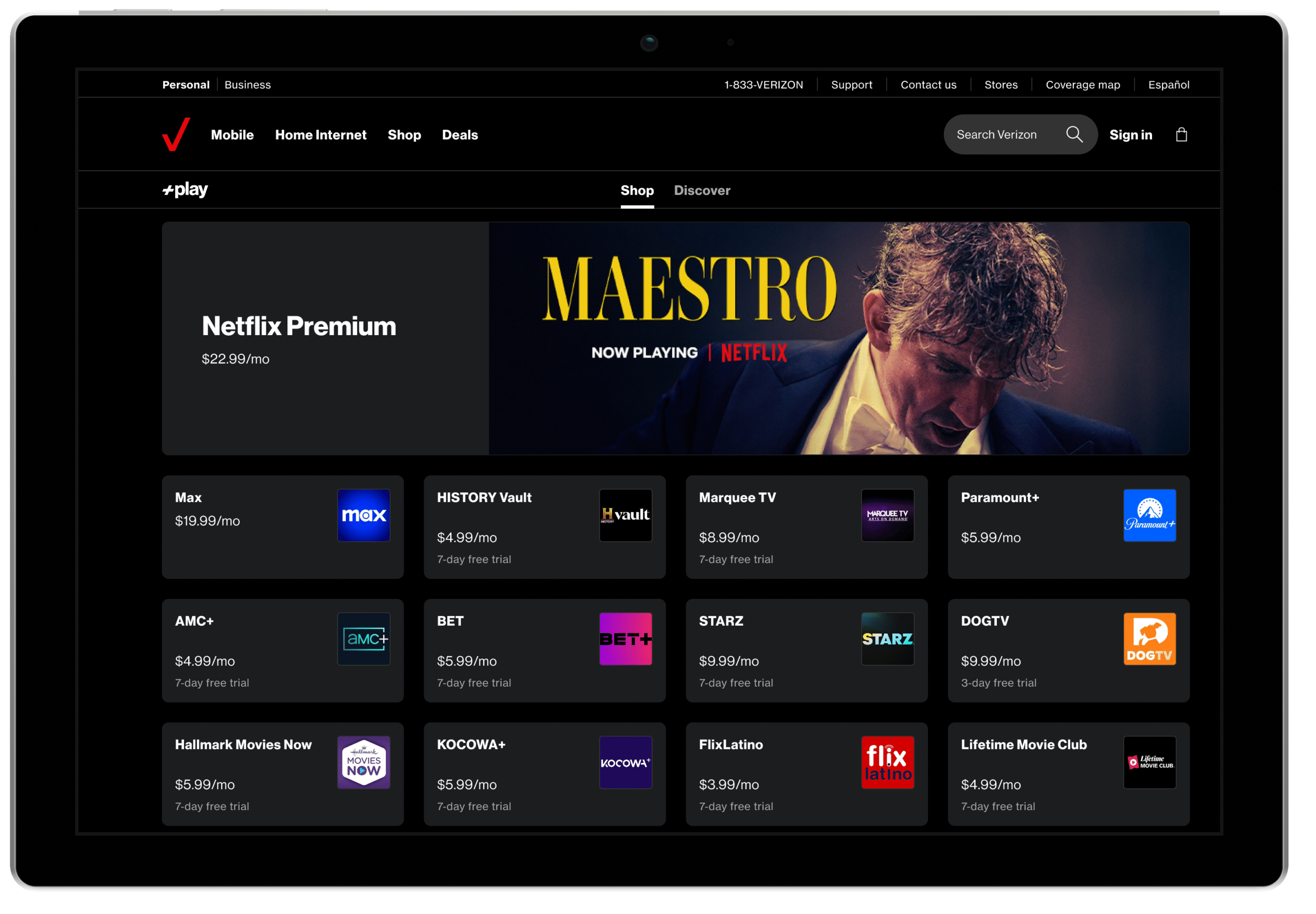Click the Paramount+ card title
This screenshot has height=914, width=1316.
click(999, 497)
